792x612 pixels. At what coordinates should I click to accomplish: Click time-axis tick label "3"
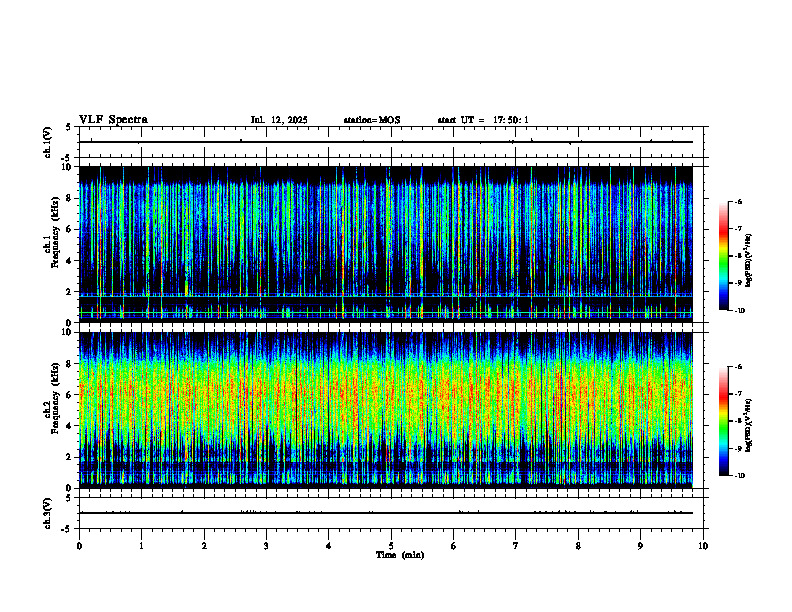click(266, 546)
